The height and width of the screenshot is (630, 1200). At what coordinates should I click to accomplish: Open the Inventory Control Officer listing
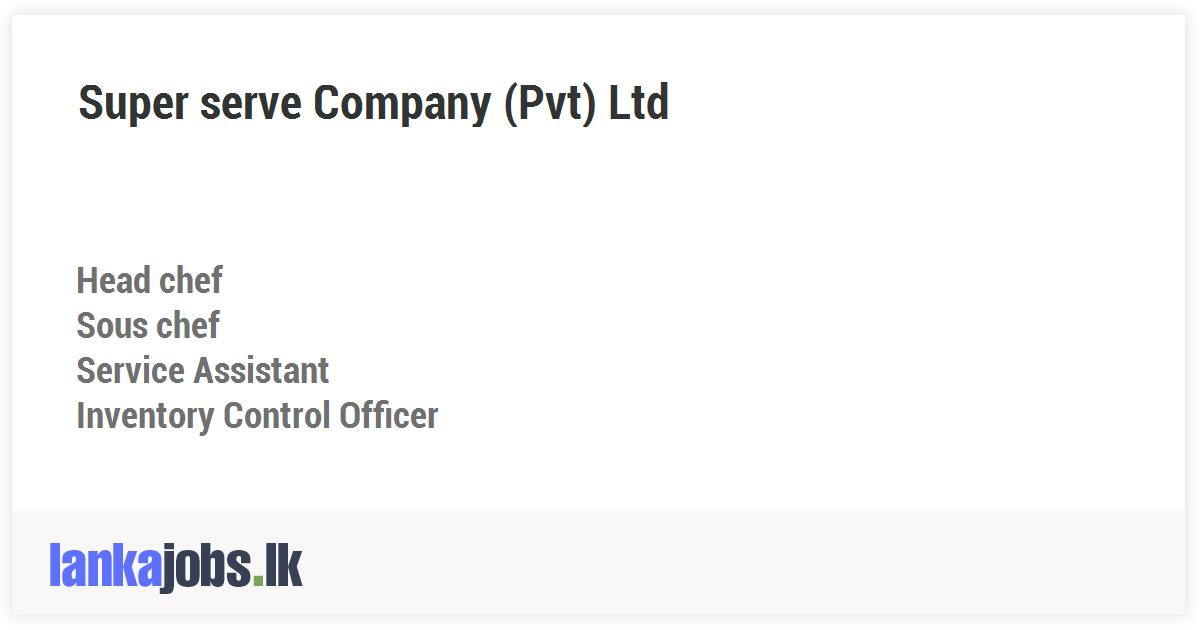[257, 416]
